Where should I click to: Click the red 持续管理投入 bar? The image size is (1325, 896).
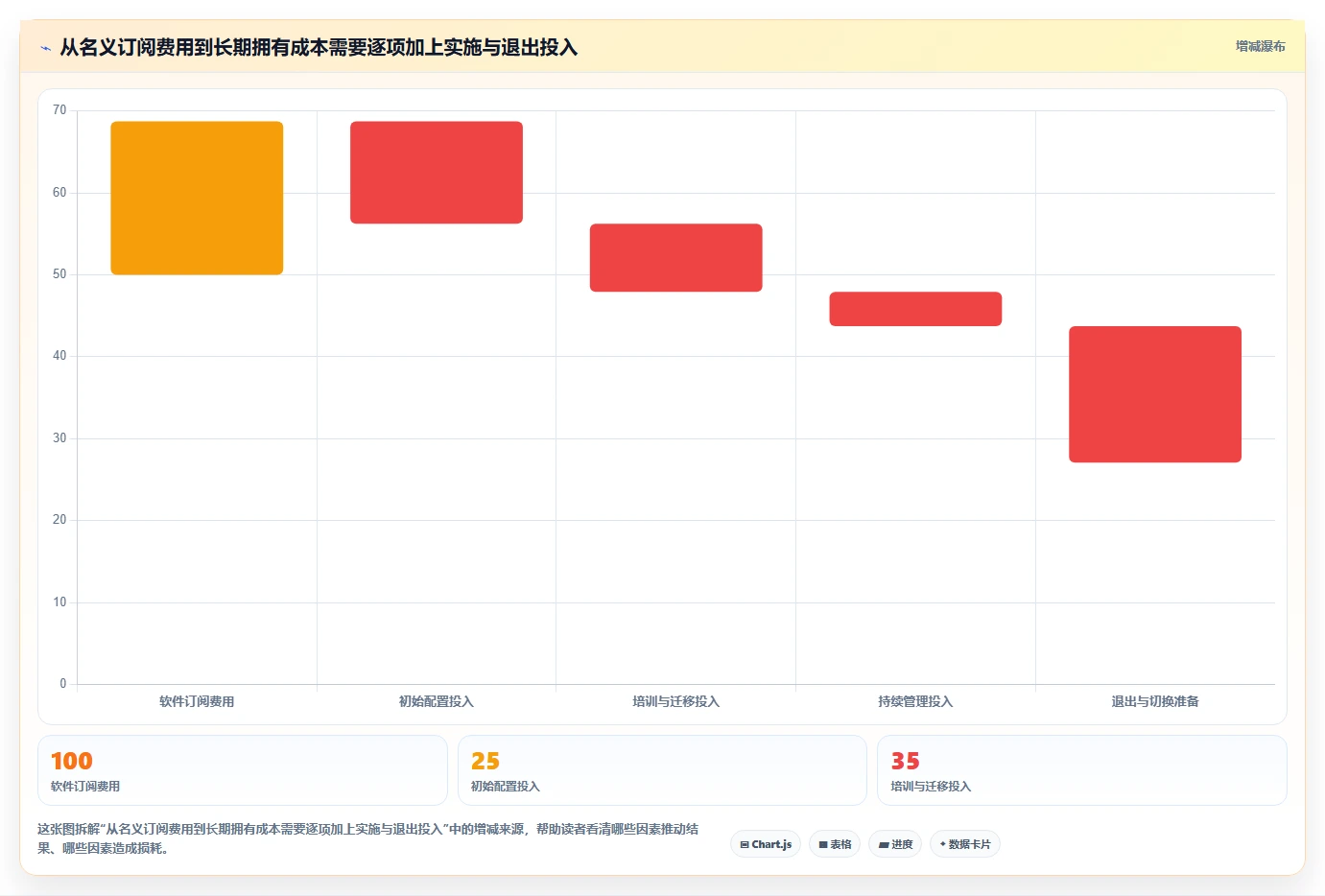click(x=915, y=309)
